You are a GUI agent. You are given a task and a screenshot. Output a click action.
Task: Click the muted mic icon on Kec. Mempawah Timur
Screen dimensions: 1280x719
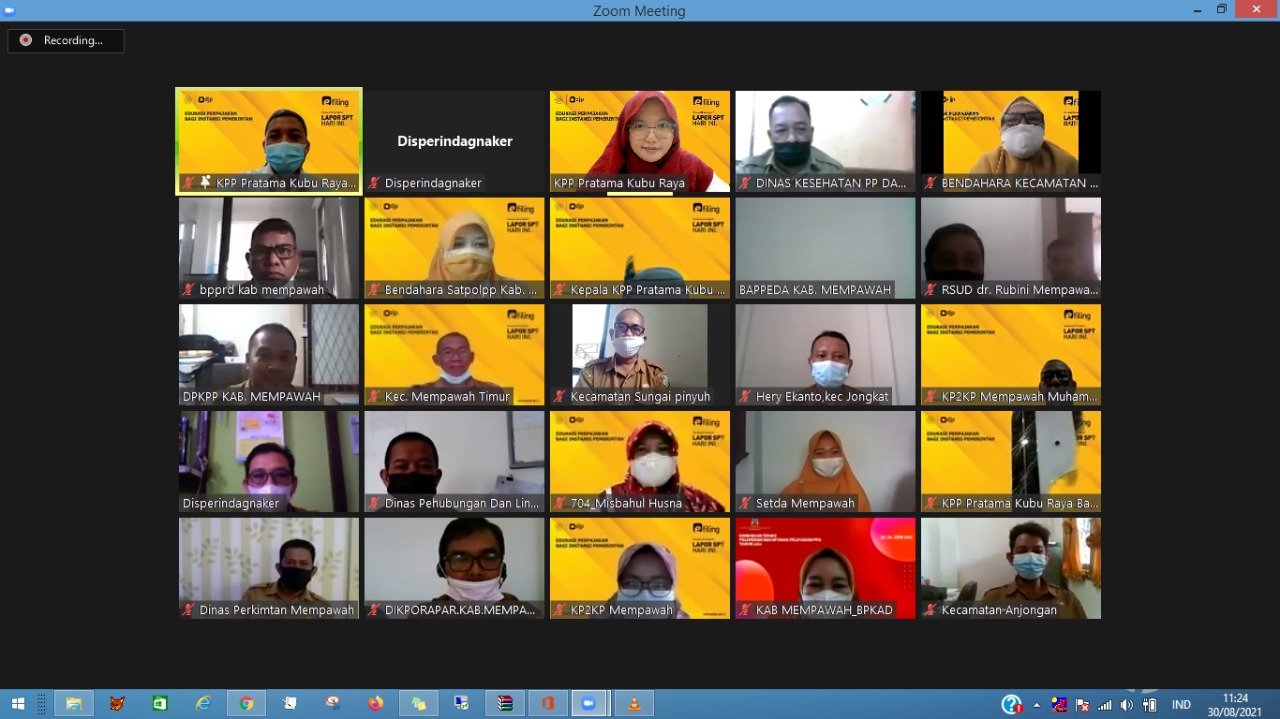[374, 397]
